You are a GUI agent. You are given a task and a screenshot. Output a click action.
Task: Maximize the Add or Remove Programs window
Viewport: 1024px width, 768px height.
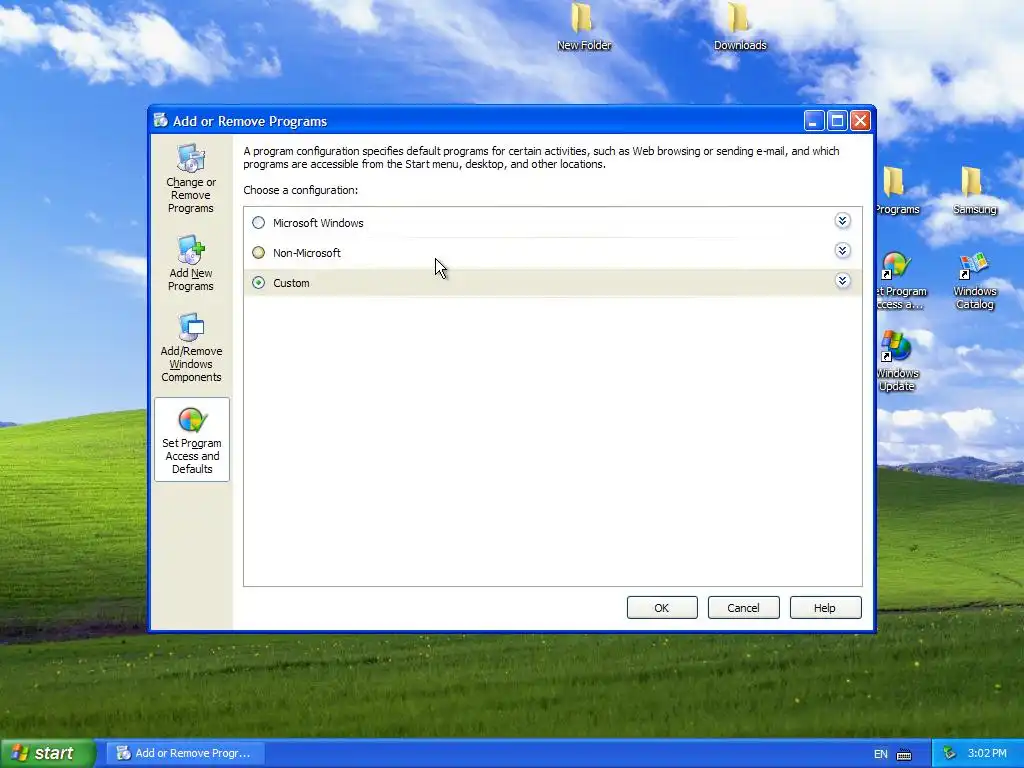(x=837, y=121)
